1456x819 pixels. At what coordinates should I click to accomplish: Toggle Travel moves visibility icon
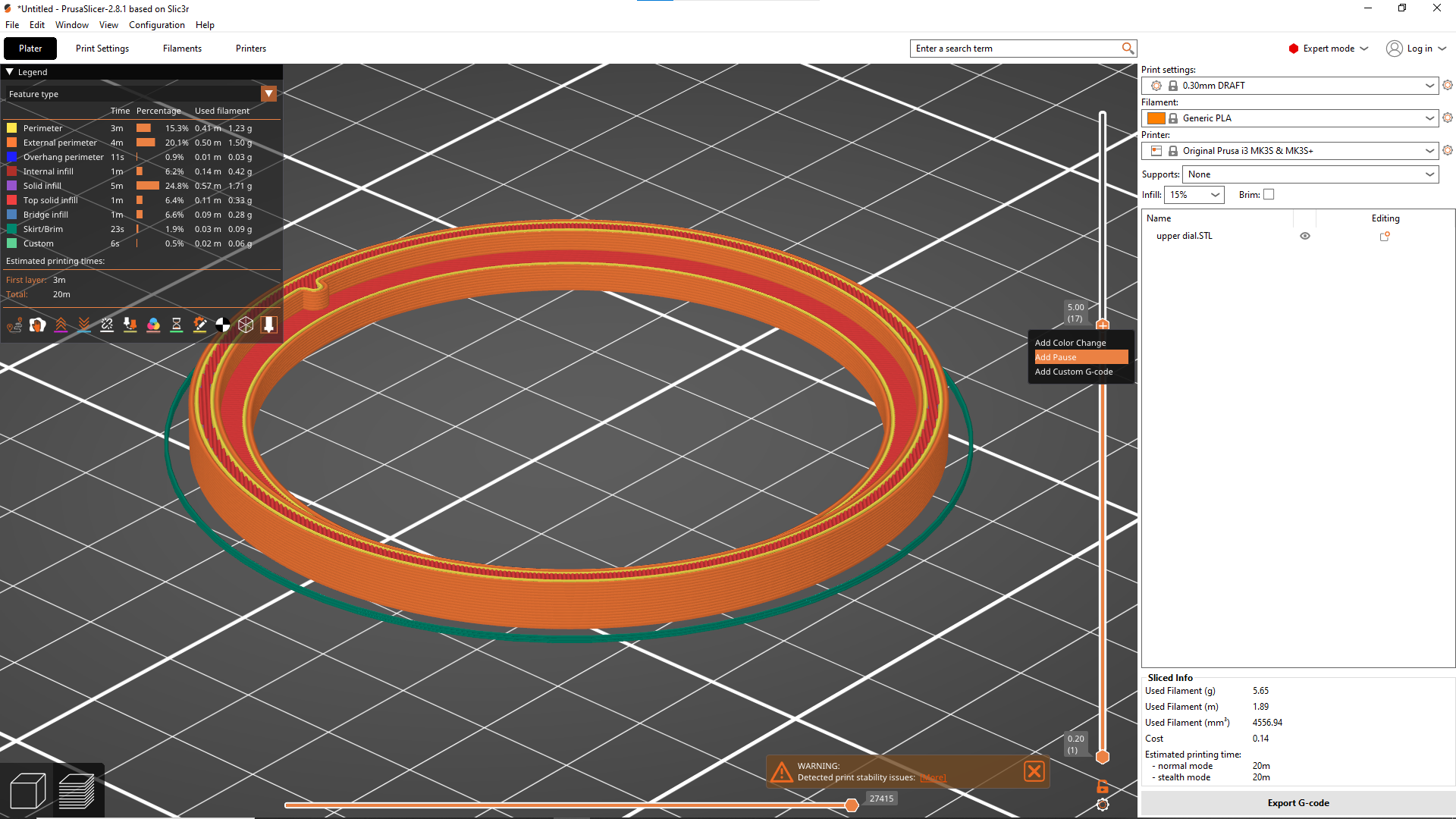click(14, 325)
